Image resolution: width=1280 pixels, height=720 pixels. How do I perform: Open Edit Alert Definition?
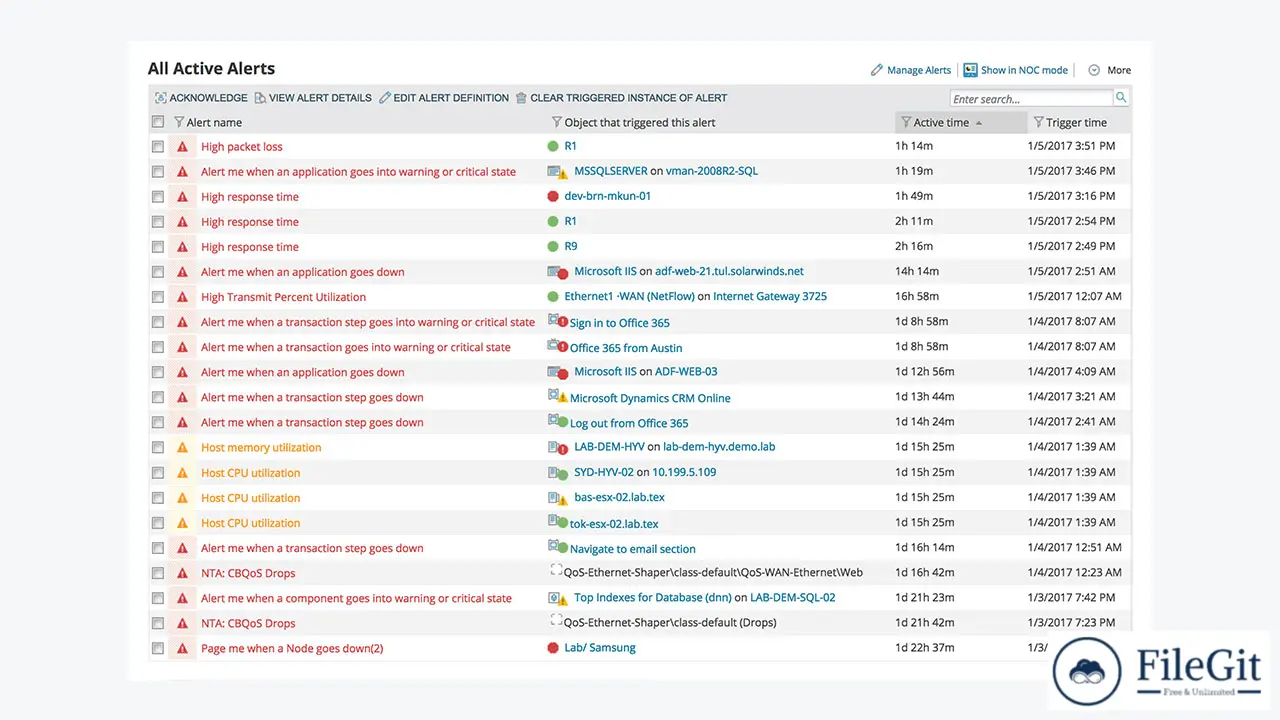click(x=444, y=98)
